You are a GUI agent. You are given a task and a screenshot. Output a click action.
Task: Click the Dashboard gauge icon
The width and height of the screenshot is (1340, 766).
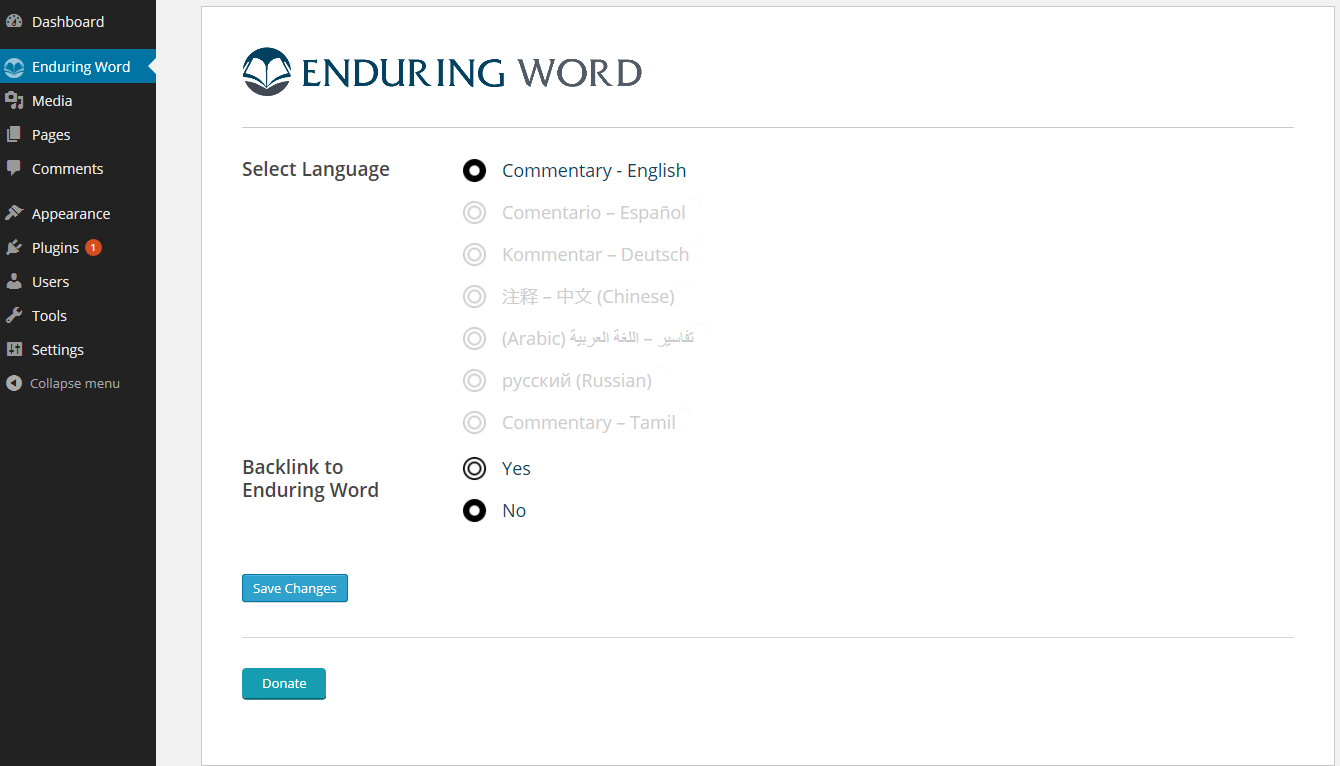(x=14, y=21)
